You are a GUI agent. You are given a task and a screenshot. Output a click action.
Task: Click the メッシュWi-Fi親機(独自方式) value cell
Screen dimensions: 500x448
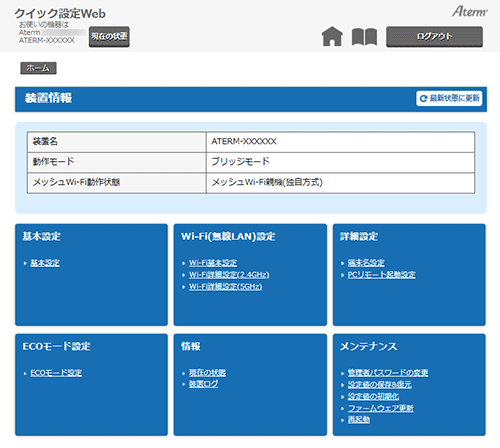click(x=340, y=182)
